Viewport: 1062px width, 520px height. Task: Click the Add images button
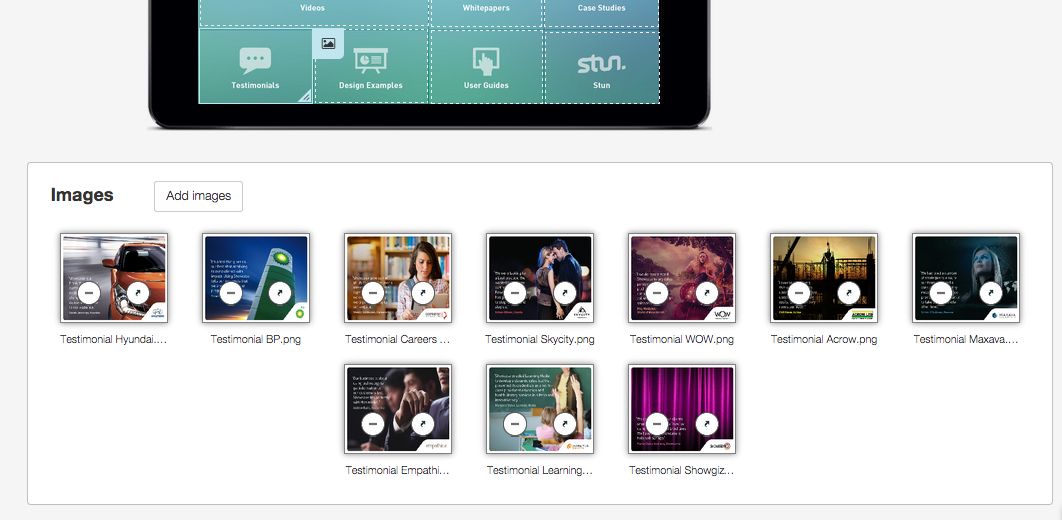[x=198, y=196]
